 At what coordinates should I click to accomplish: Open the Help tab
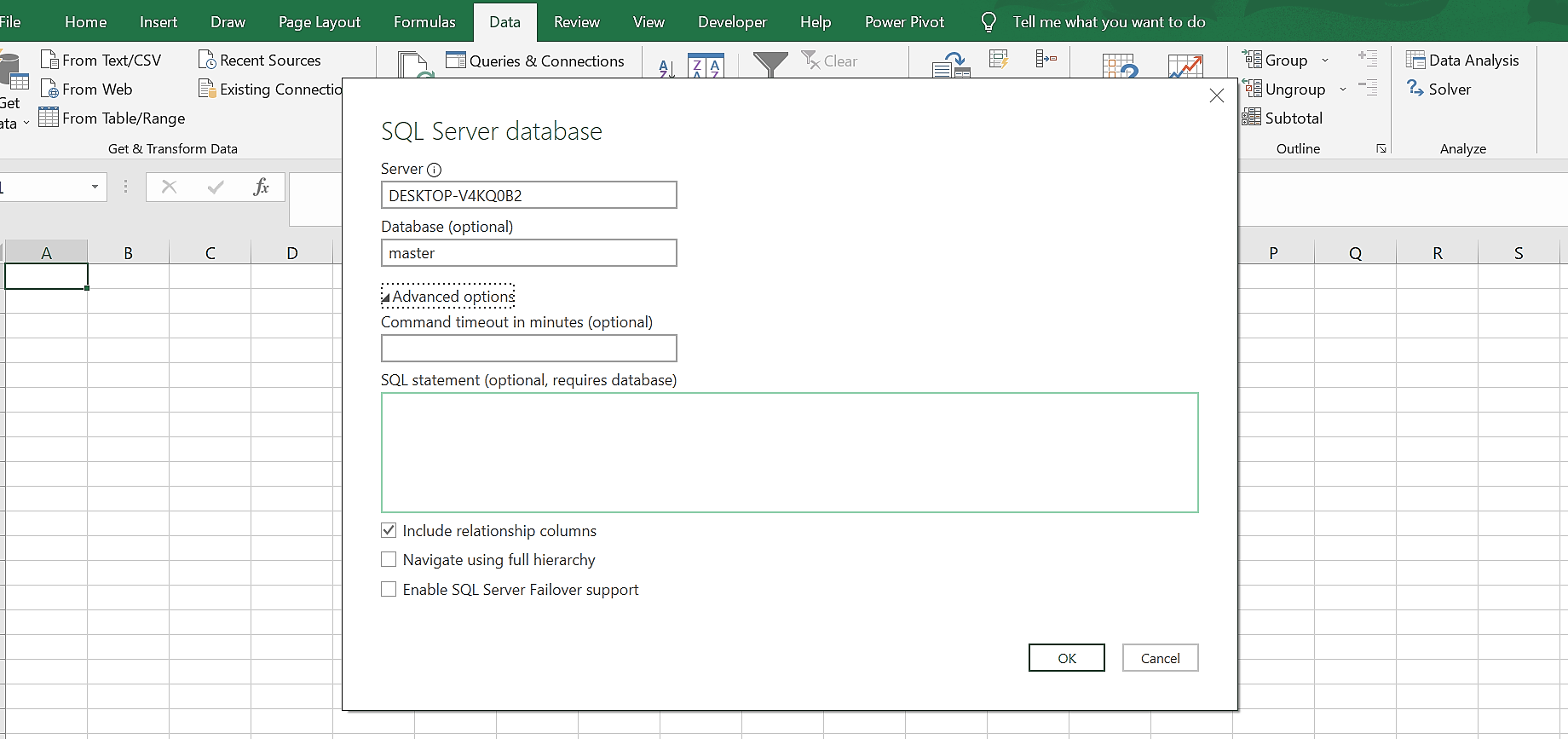tap(816, 22)
